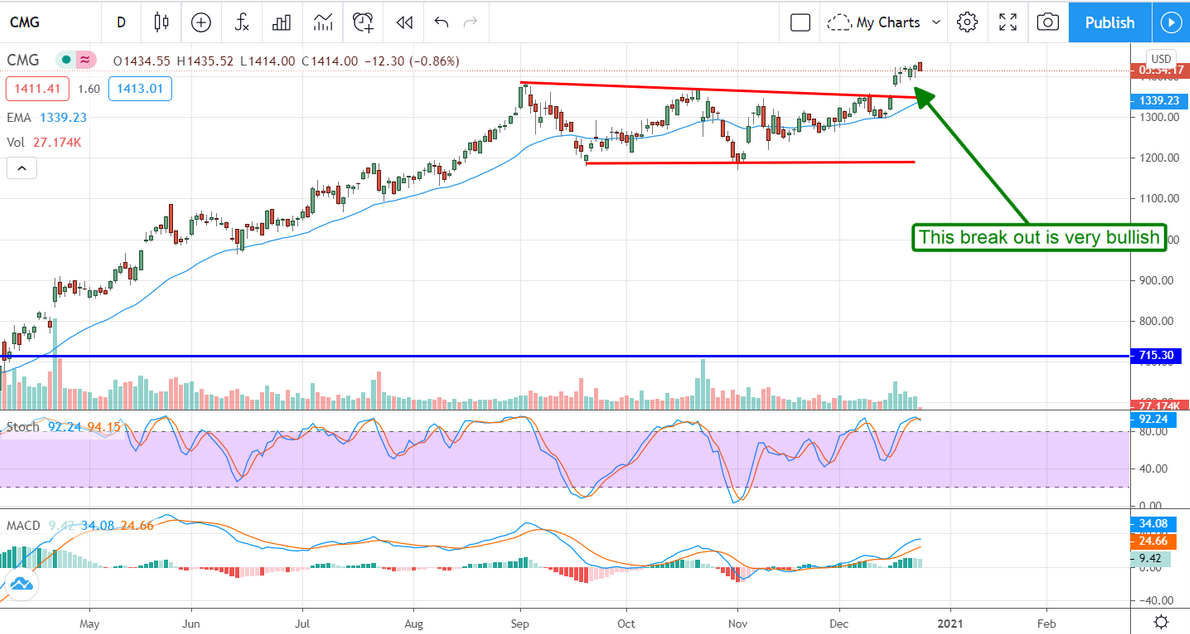
Task: Open indicator templates icon
Action: [323, 23]
